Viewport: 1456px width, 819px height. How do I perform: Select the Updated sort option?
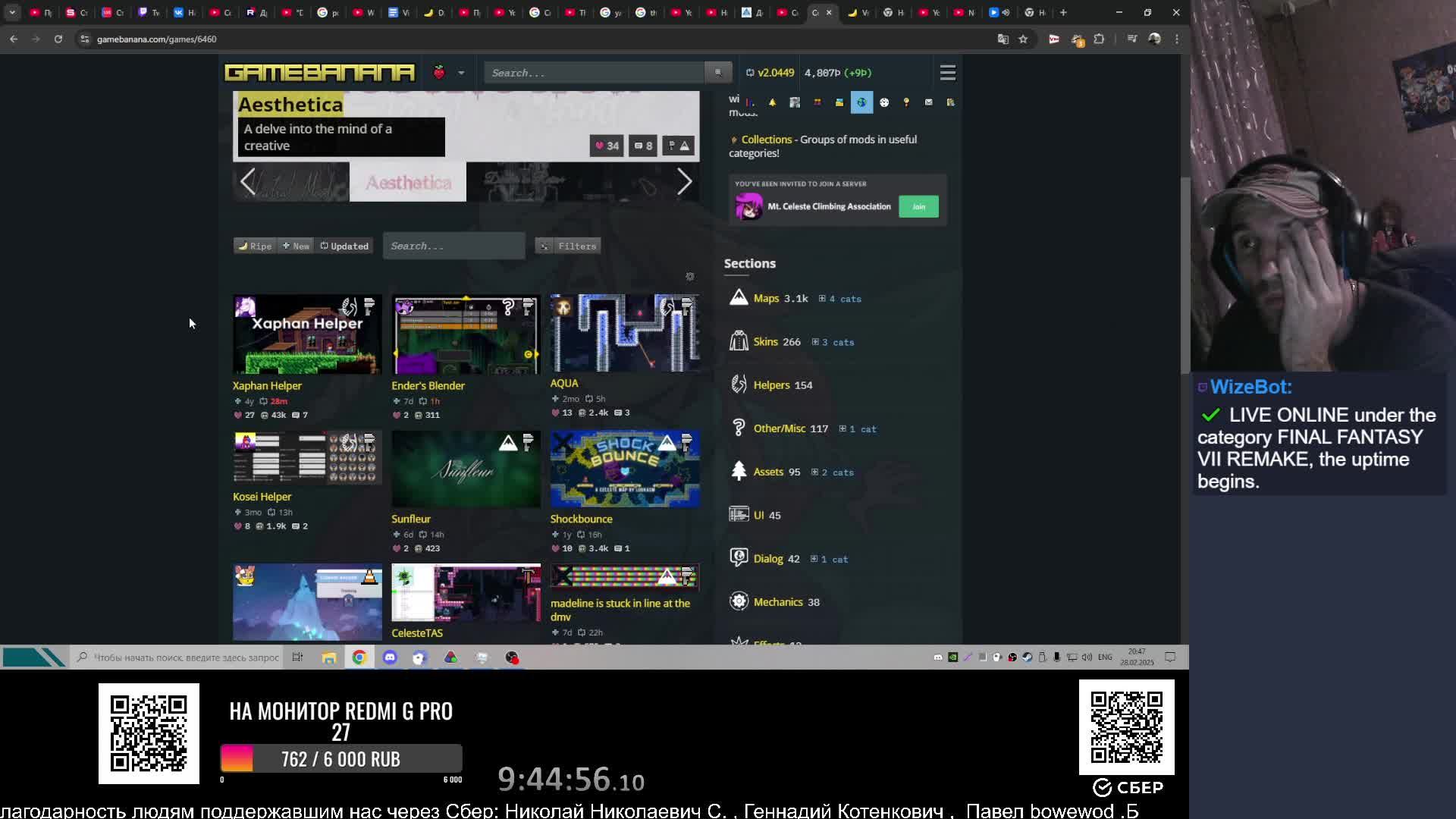[x=344, y=246]
